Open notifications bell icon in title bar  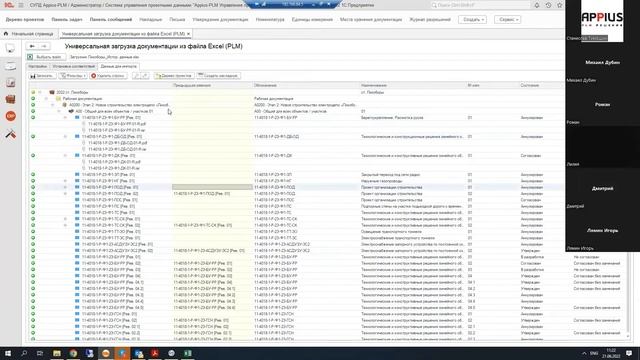pyautogui.click(x=537, y=5)
